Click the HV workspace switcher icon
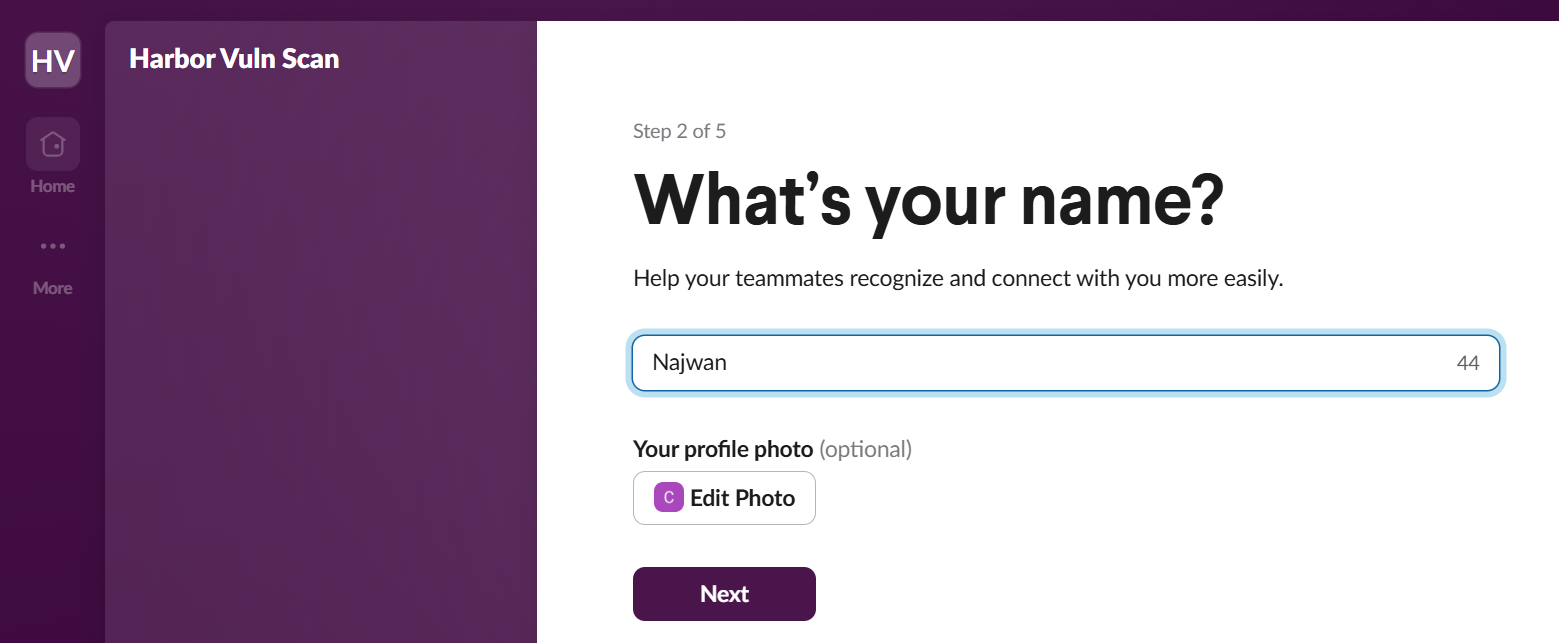This screenshot has height=643, width=1559. tap(52, 60)
